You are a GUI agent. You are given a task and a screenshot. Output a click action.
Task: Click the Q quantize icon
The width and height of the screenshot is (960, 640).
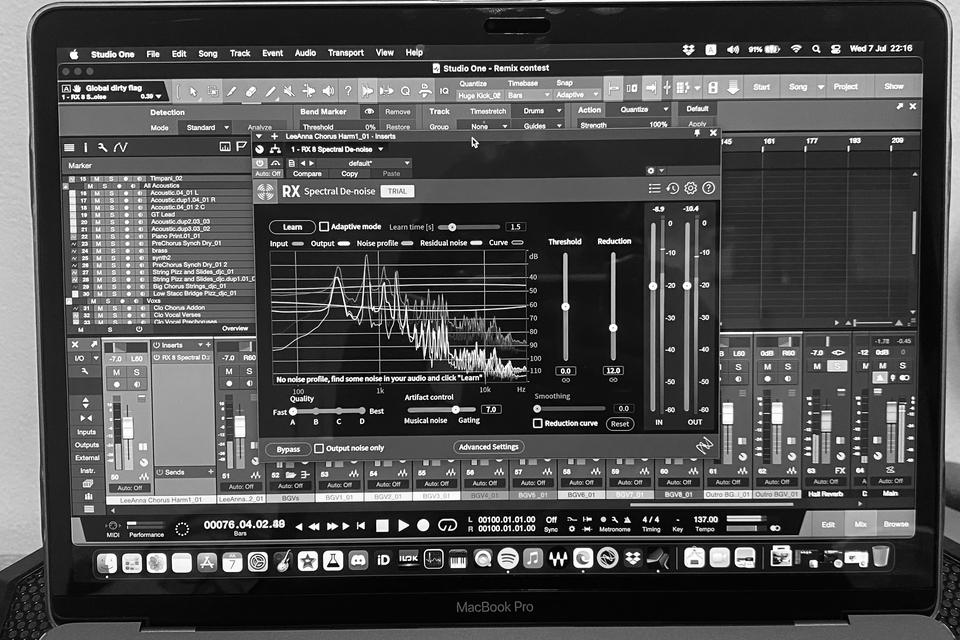pos(405,91)
